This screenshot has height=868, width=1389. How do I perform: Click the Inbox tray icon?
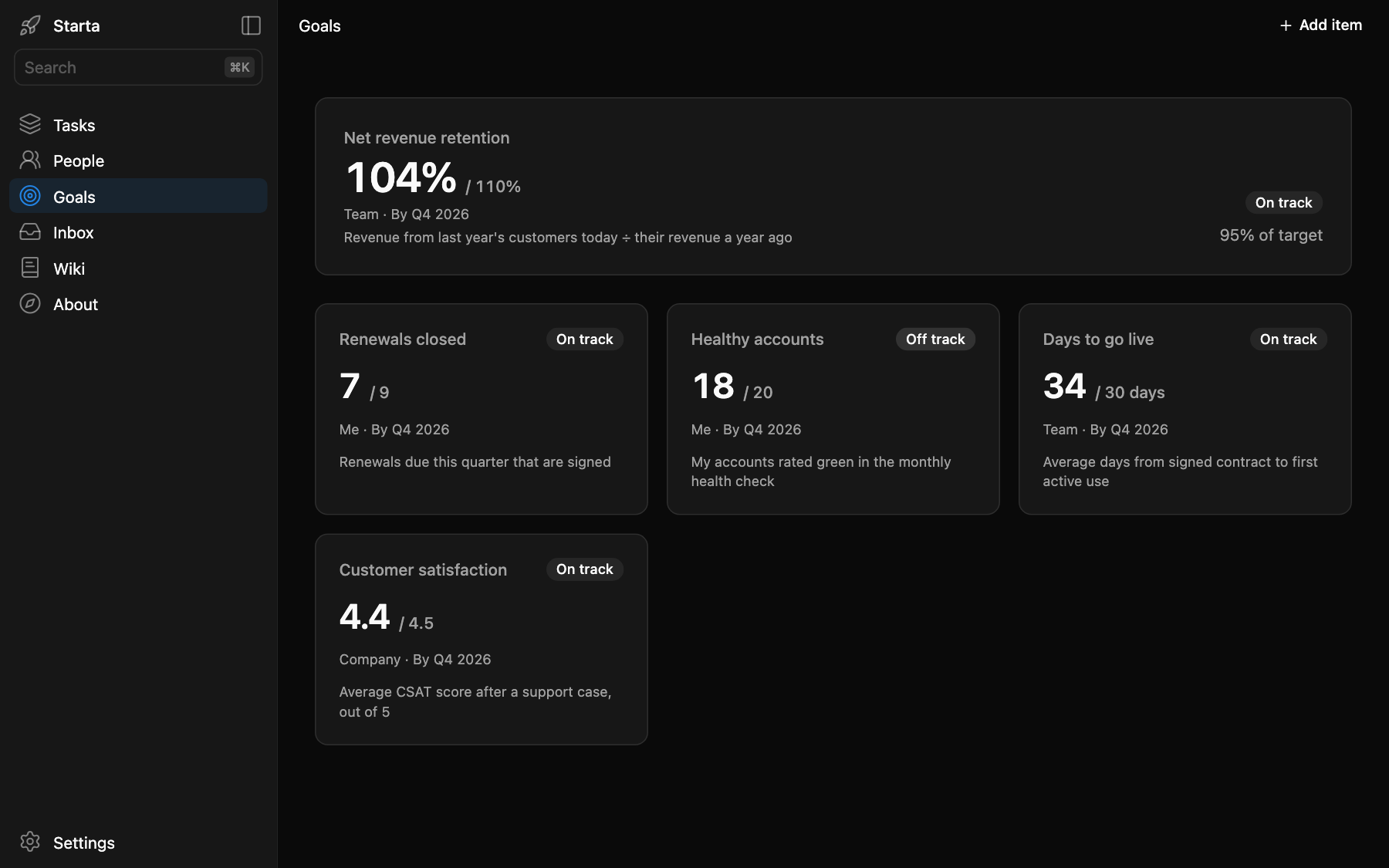pyautogui.click(x=30, y=231)
